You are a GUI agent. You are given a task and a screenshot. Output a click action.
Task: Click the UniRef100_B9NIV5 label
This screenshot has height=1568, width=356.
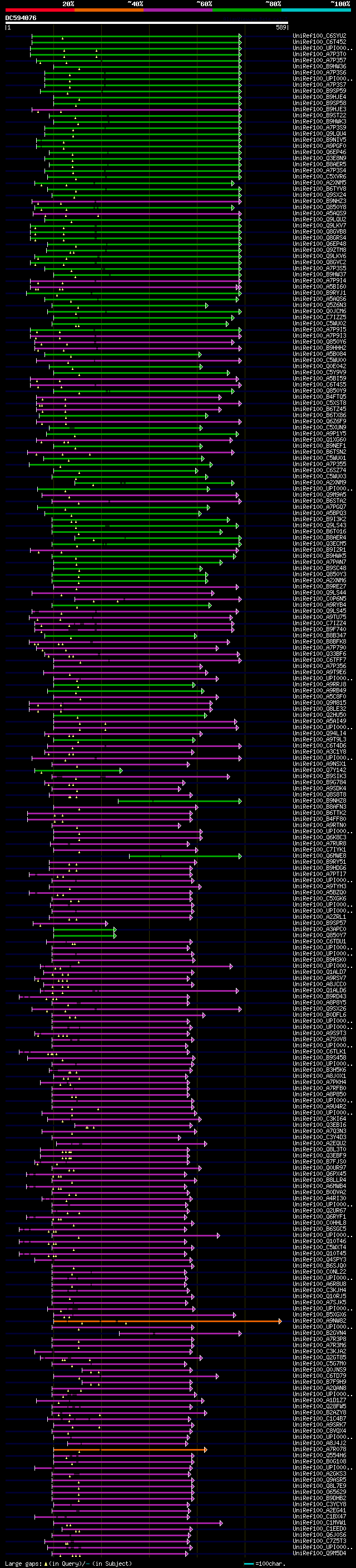click(319, 140)
